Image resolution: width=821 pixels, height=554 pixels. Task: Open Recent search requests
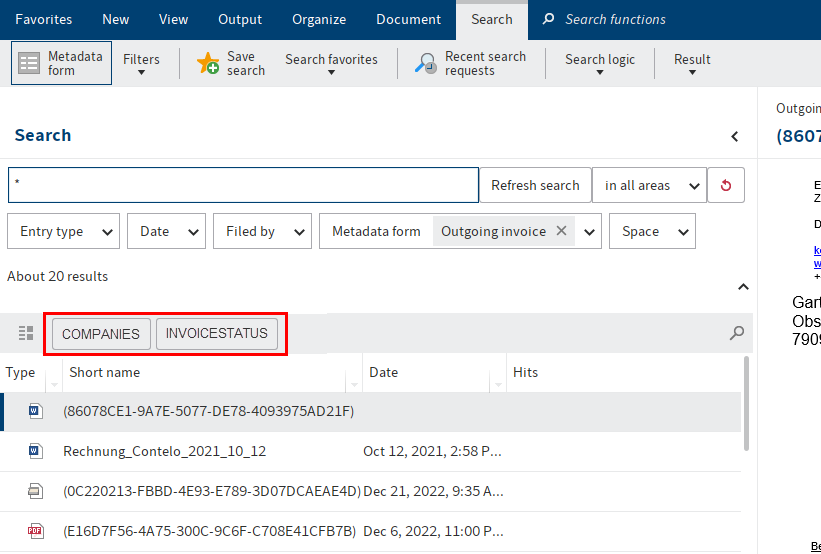(x=471, y=64)
